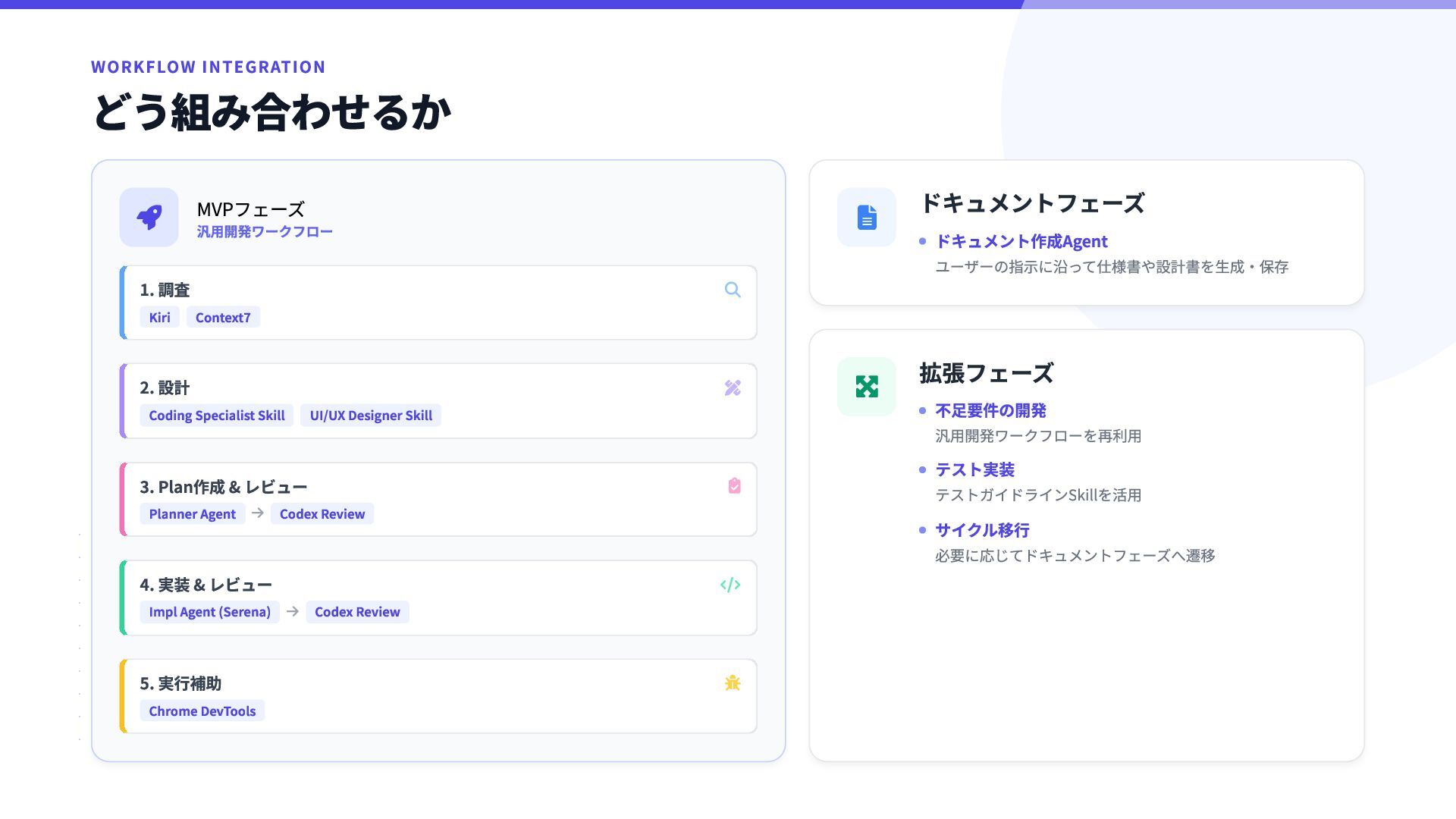
Task: Click the clipboard check icon in Plan作成 card
Action: pos(733,486)
